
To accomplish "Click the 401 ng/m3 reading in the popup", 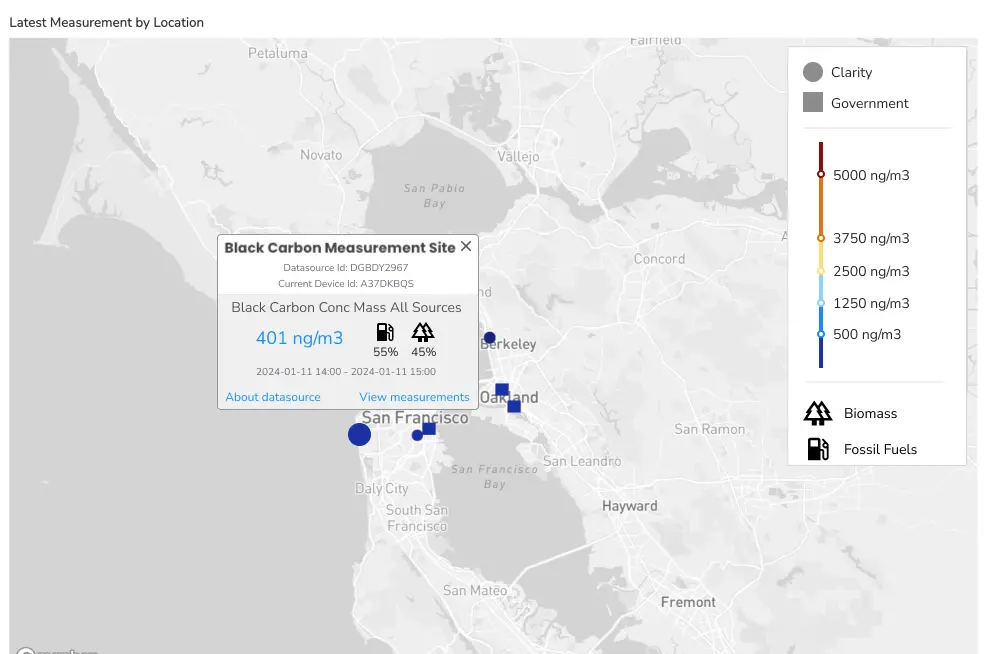I will pos(299,338).
